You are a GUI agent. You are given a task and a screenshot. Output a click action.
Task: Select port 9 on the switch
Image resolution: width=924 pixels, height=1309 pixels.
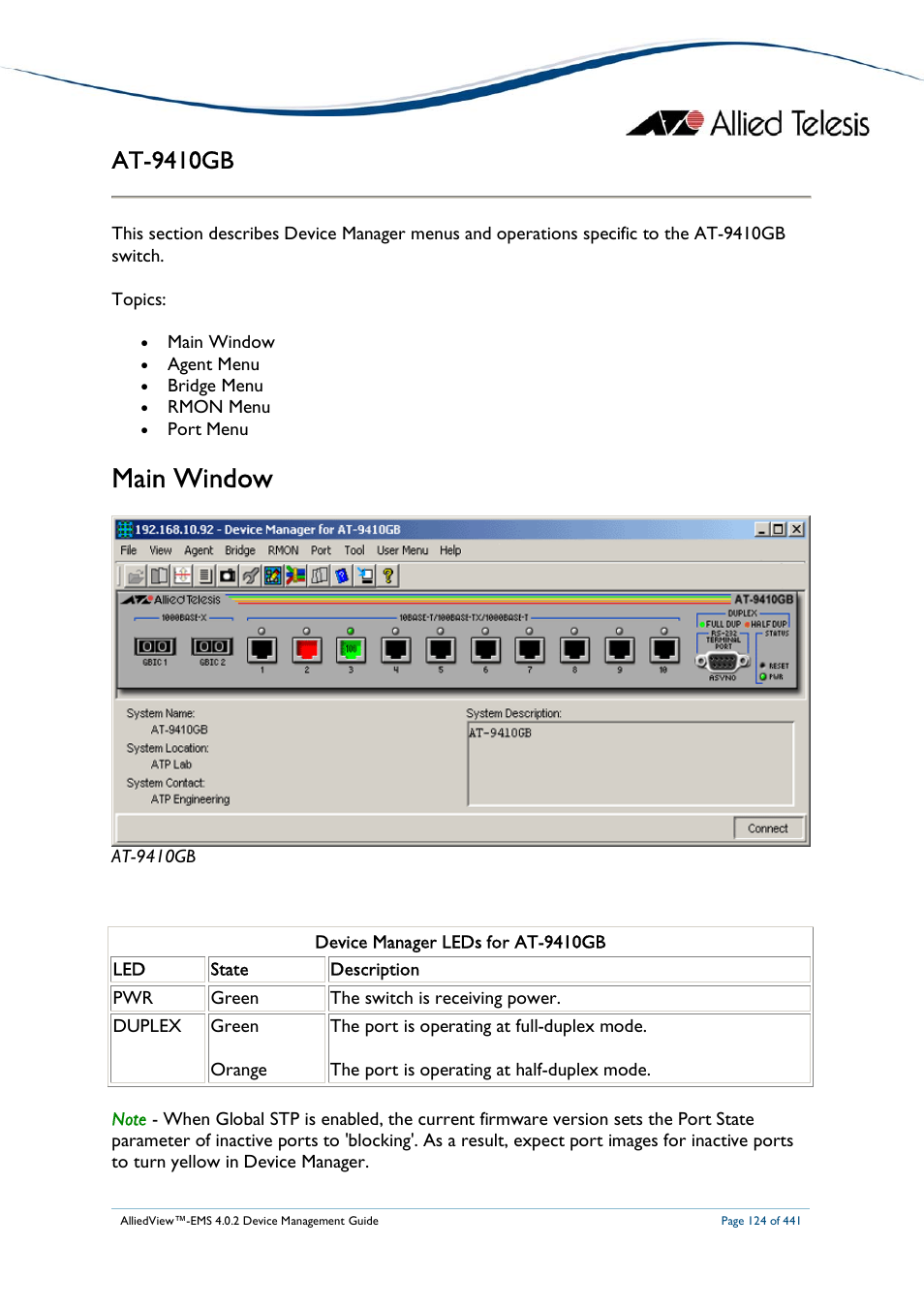click(620, 649)
